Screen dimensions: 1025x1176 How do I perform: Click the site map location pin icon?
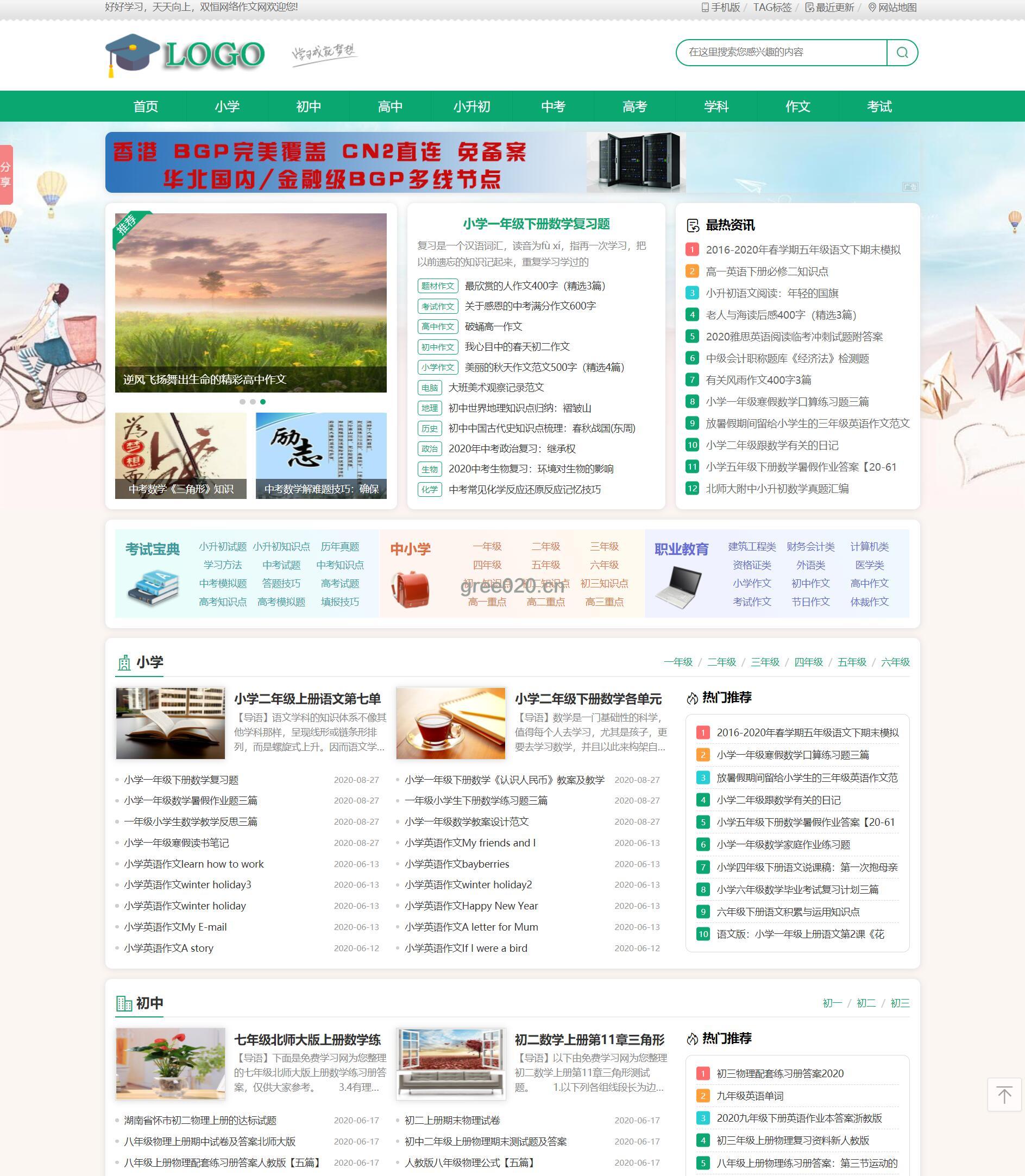872,8
